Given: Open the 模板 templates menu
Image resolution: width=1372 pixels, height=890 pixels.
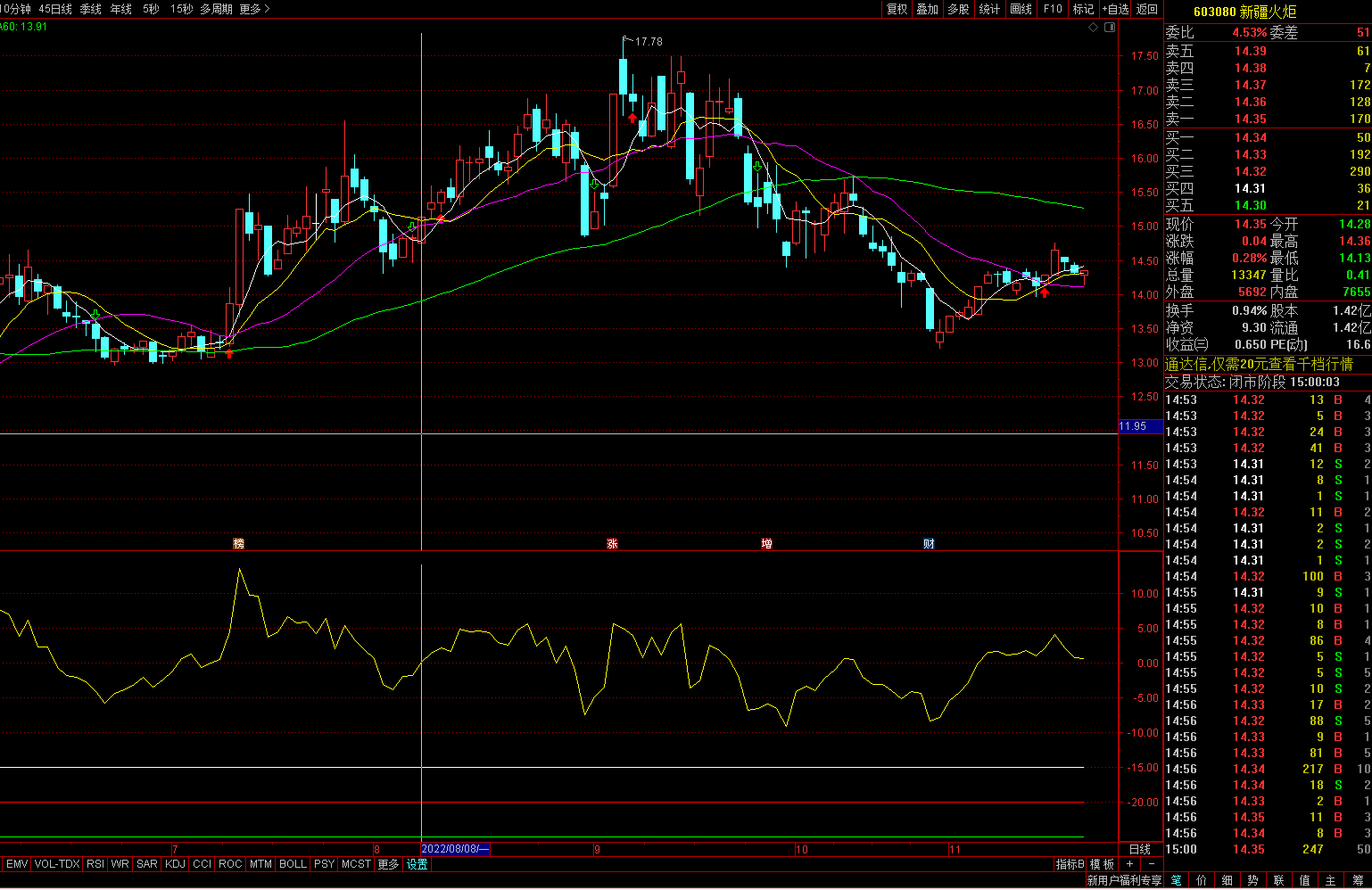Looking at the screenshot, I should [1103, 864].
